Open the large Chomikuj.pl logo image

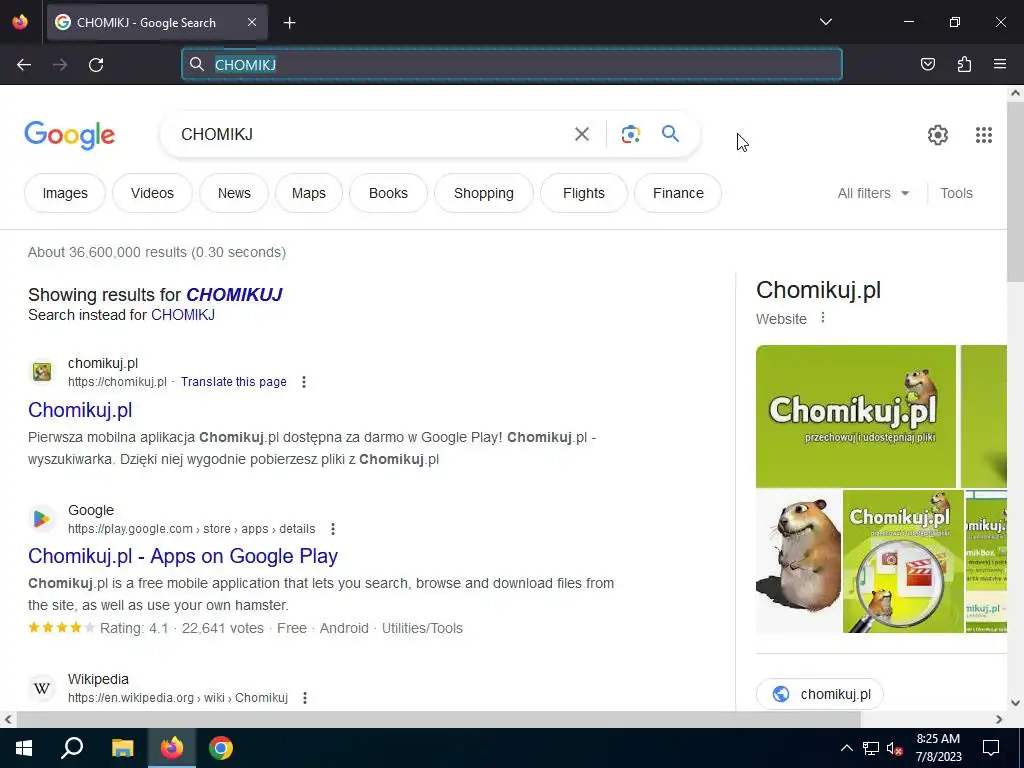[856, 416]
